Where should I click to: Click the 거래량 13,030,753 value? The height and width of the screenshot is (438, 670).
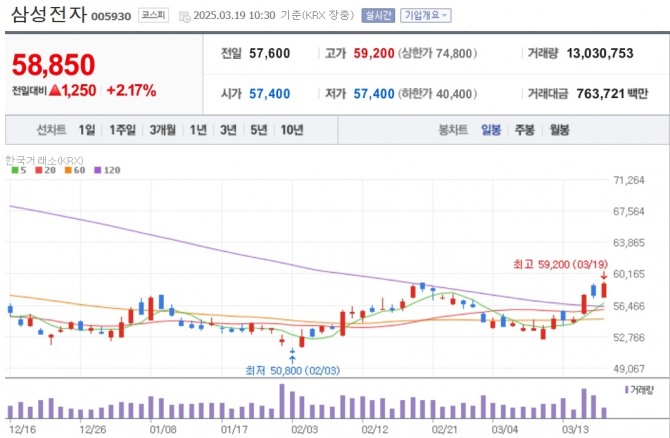click(600, 53)
